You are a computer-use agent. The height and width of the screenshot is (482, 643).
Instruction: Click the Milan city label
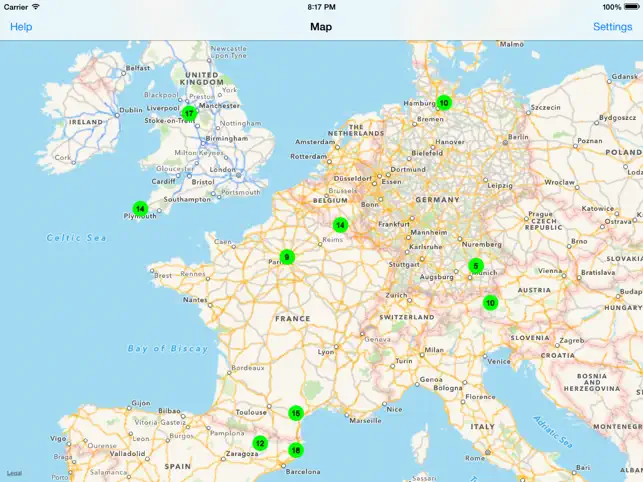[x=434, y=350]
